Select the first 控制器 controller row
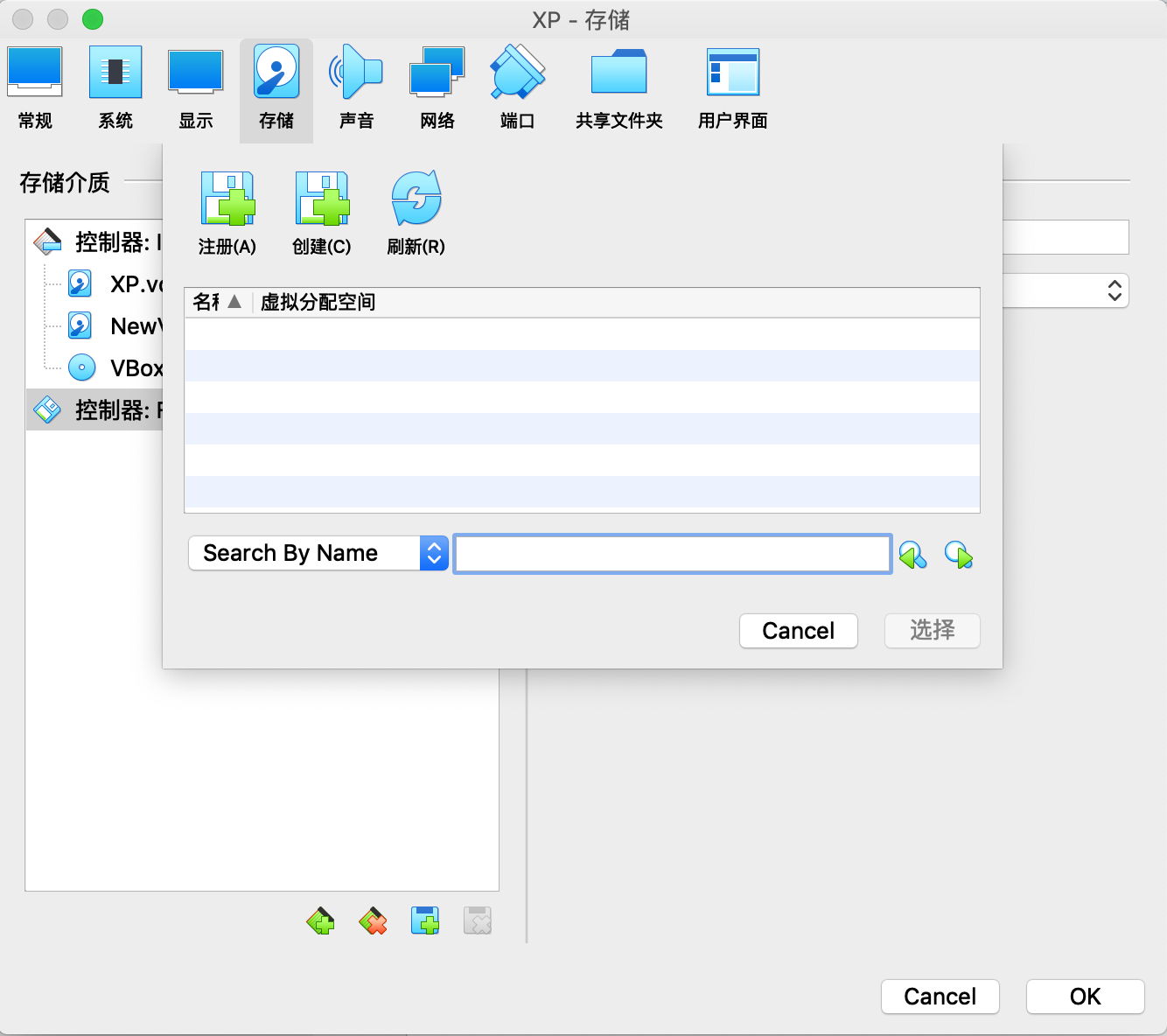 coord(94,241)
